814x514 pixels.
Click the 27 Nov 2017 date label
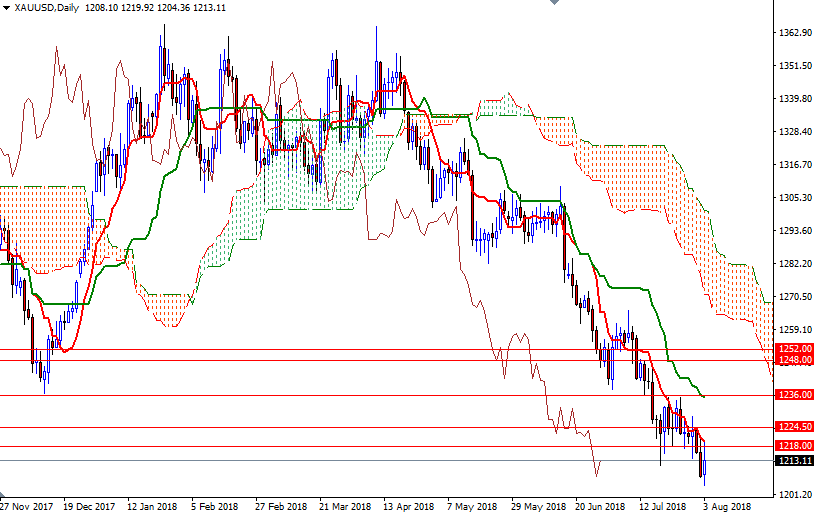pos(26,506)
